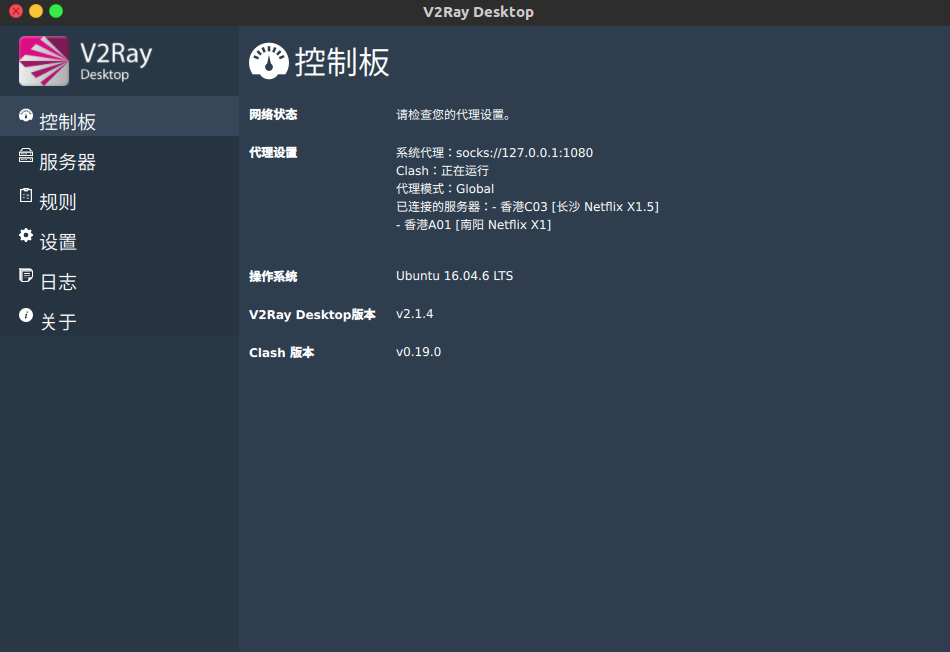
Task: Click the V2Ray Desktop window title text
Action: click(478, 12)
